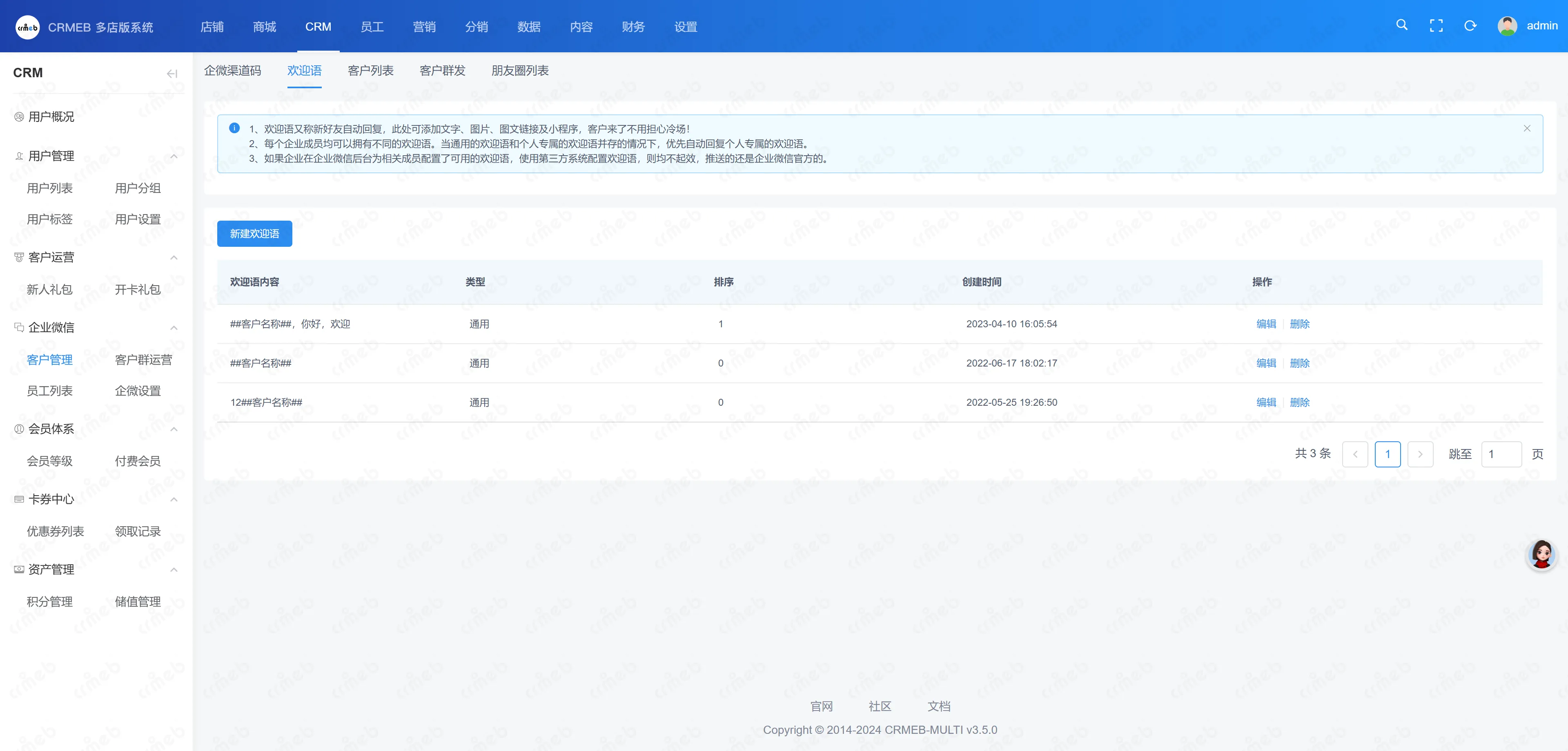Open the 营销 top menu
The height and width of the screenshot is (751, 1568).
coord(424,27)
